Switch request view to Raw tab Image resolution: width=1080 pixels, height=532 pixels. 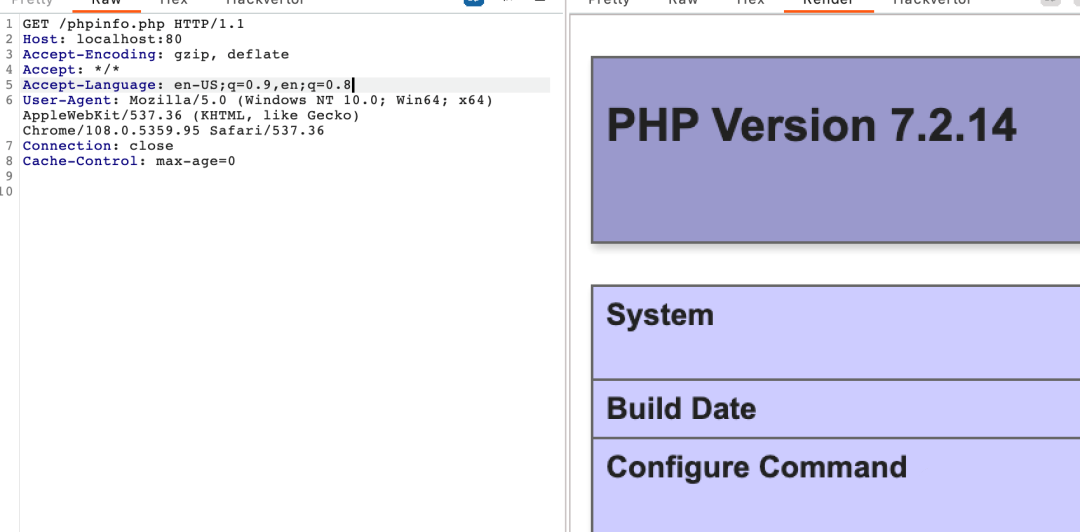[107, 3]
